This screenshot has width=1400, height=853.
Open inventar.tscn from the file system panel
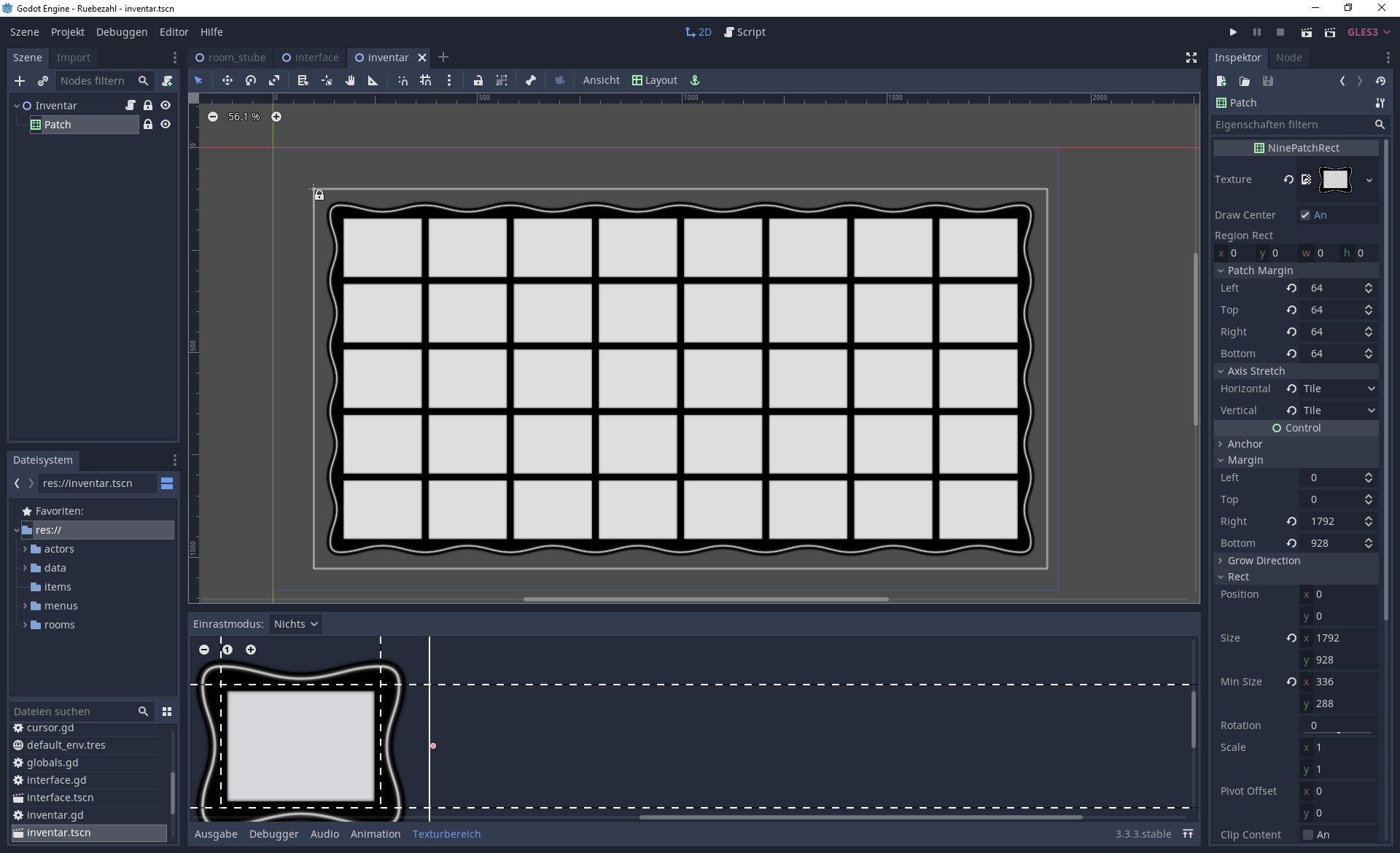[57, 833]
